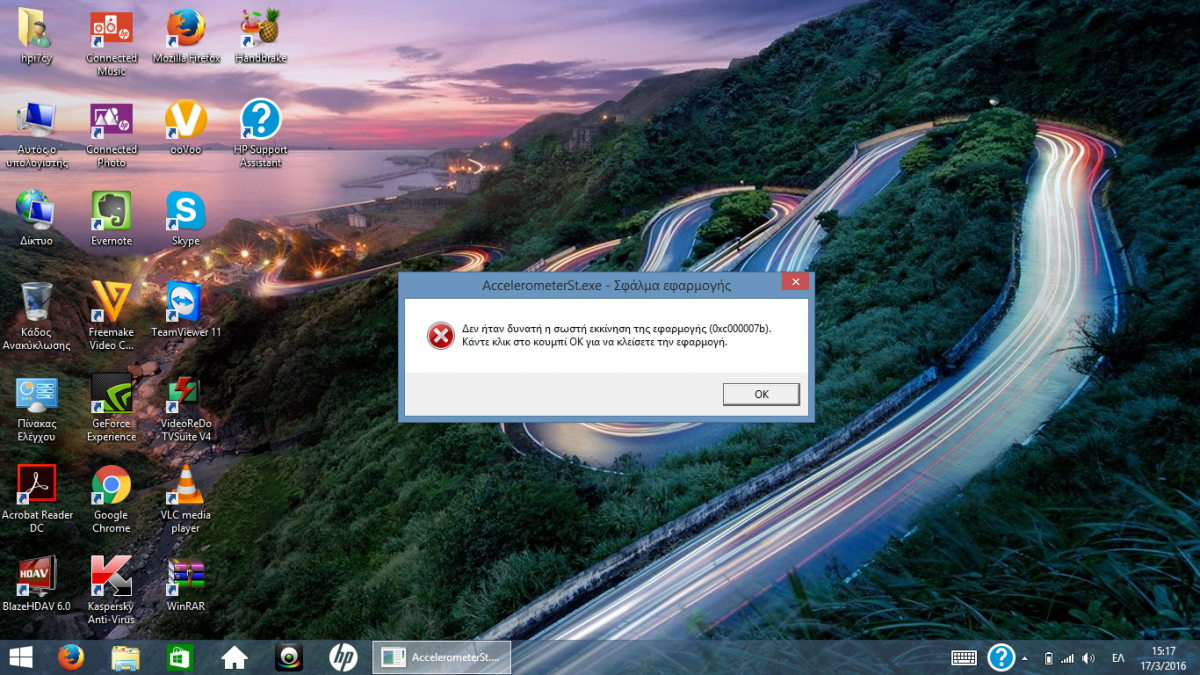
Task: Select the Mozilla Firefox desktop shortcut
Action: 186,38
